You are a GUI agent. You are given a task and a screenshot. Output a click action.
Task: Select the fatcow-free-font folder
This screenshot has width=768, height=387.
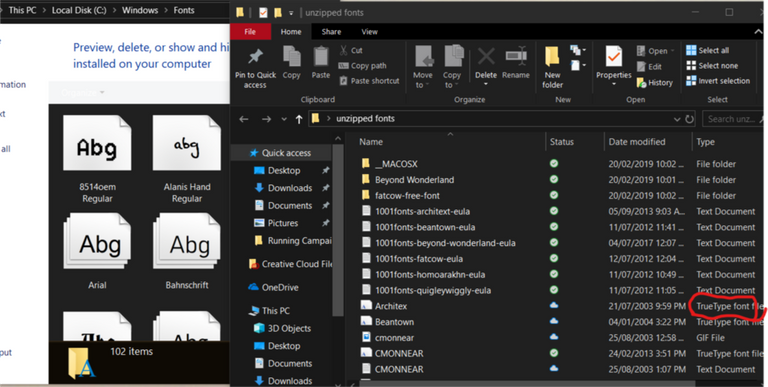(x=407, y=195)
